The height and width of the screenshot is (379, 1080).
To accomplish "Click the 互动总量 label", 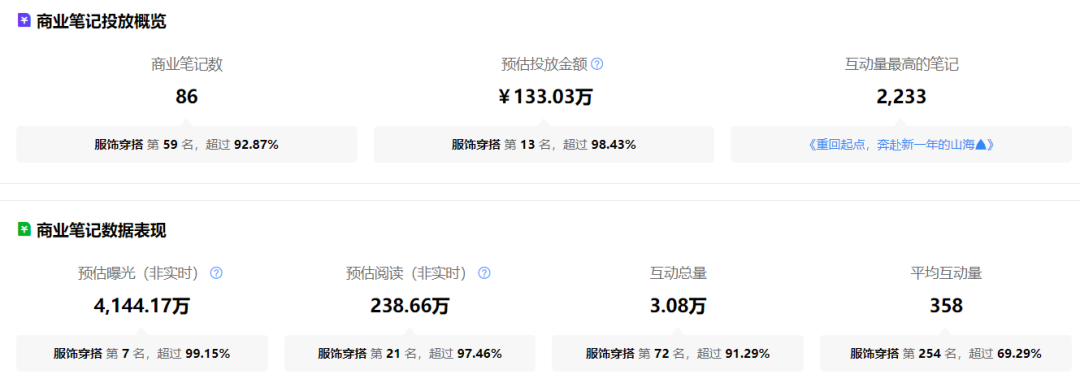I will 678,274.
